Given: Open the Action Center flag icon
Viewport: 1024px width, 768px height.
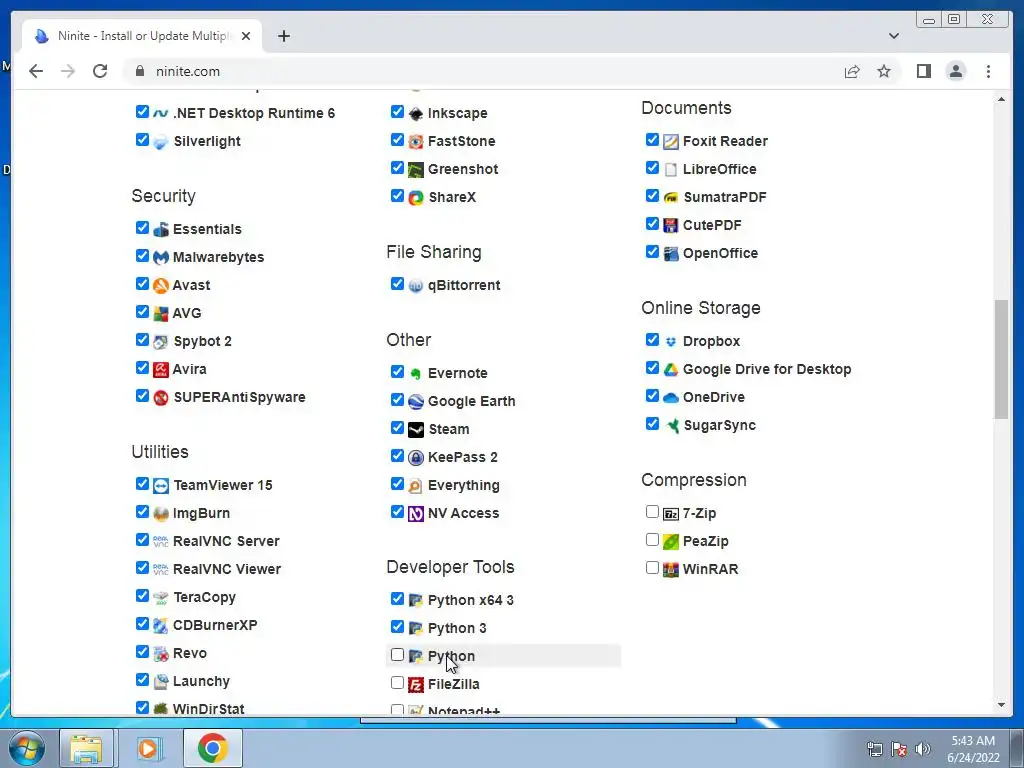Looking at the screenshot, I should (x=899, y=749).
